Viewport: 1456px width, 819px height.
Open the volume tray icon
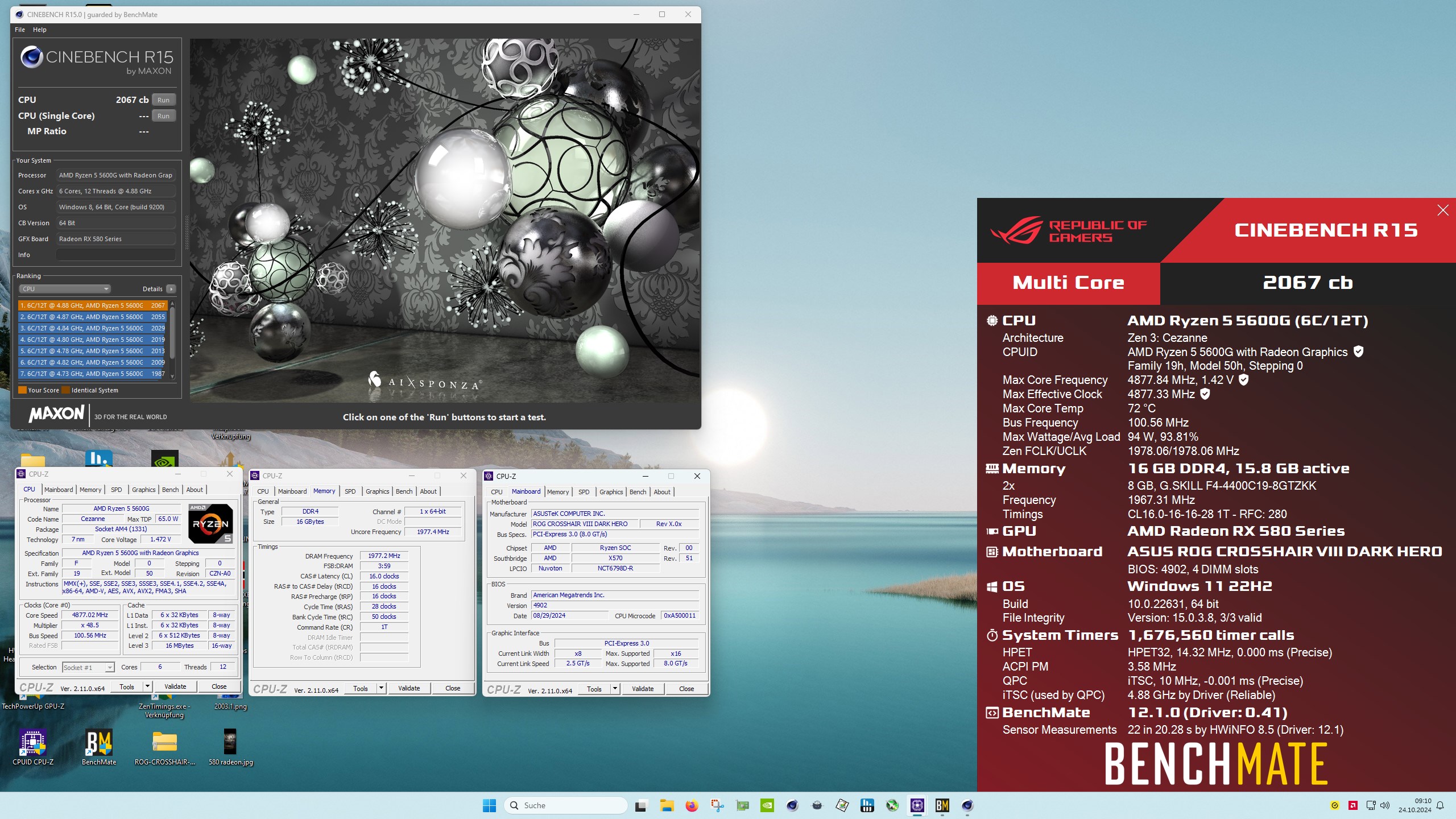click(1385, 805)
